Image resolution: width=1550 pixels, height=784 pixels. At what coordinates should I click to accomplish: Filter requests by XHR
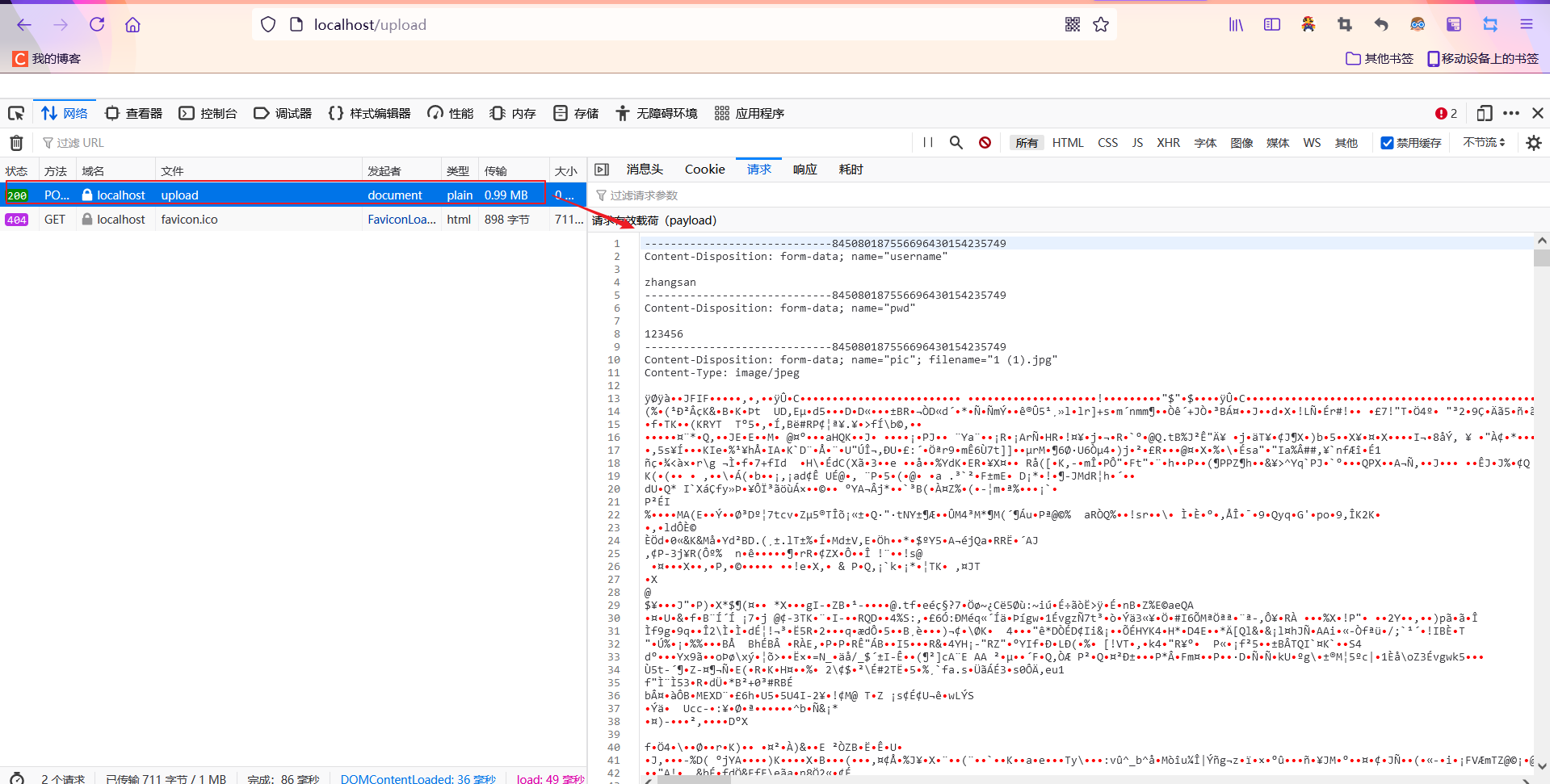point(1169,143)
